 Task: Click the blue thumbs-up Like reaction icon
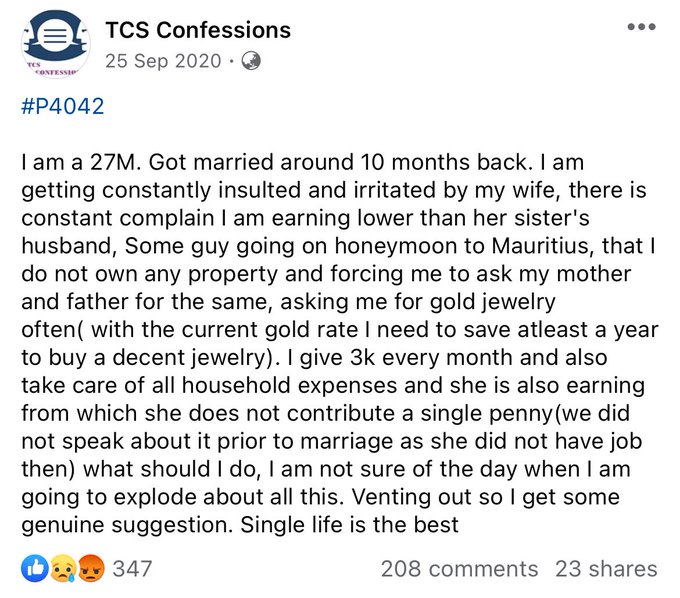[35, 568]
